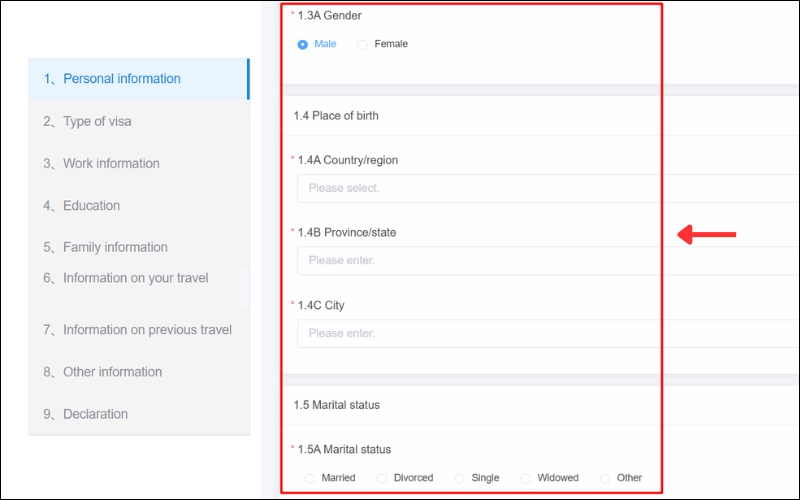Navigate to the Family information section
Screen dimensions: 800x500
point(115,247)
